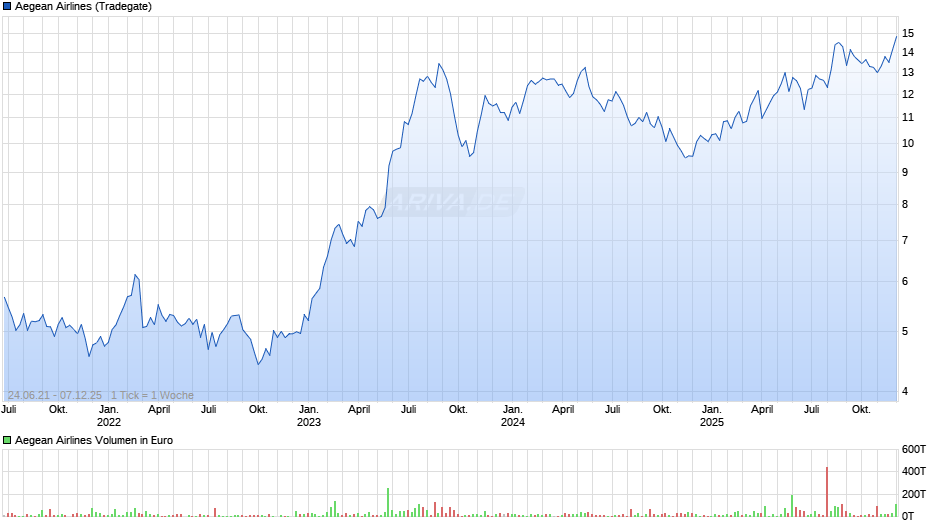This screenshot has width=940, height=526.
Task: Click the 'Jan. 2023' time axis label
Action: [x=309, y=416]
